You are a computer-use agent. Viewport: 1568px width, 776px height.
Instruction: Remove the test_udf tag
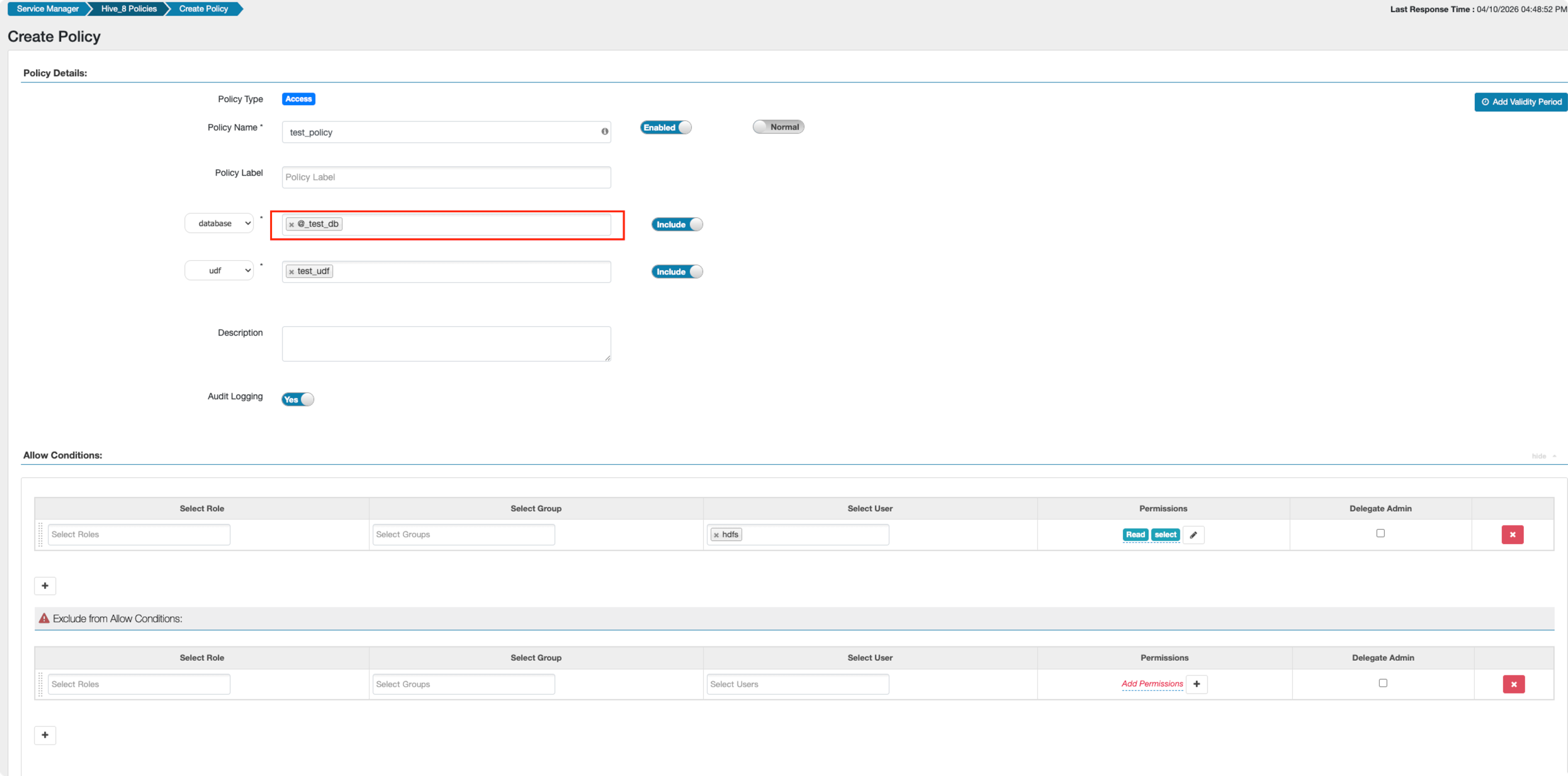click(x=291, y=272)
